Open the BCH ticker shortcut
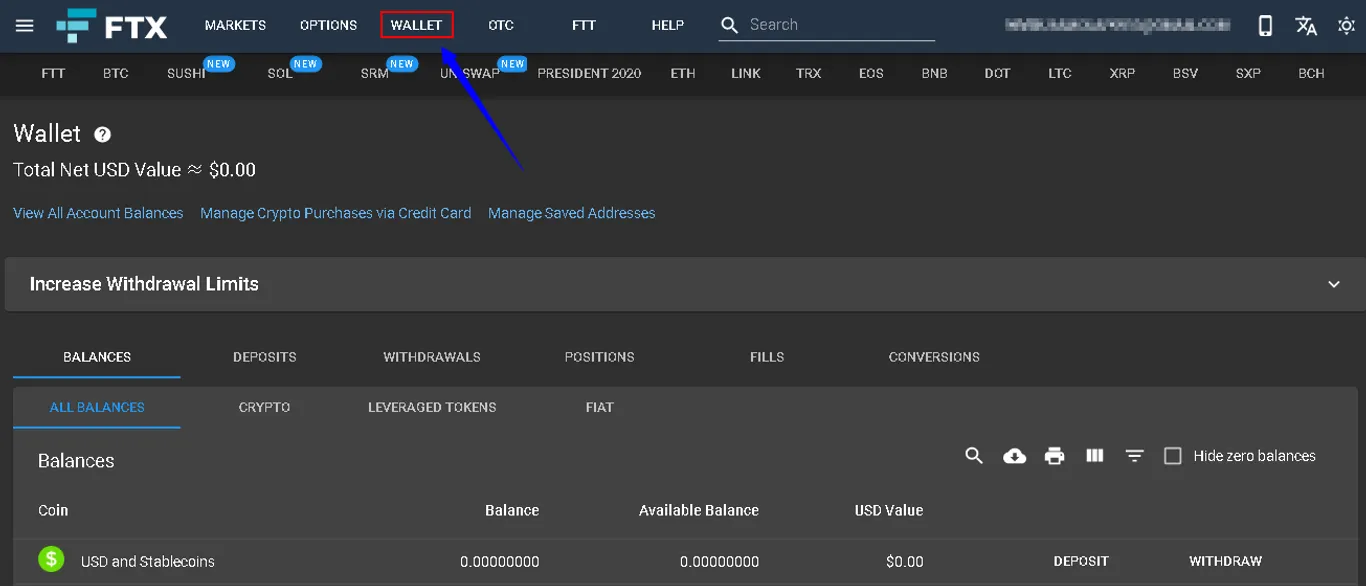Viewport: 1366px width, 586px height. tap(1311, 73)
